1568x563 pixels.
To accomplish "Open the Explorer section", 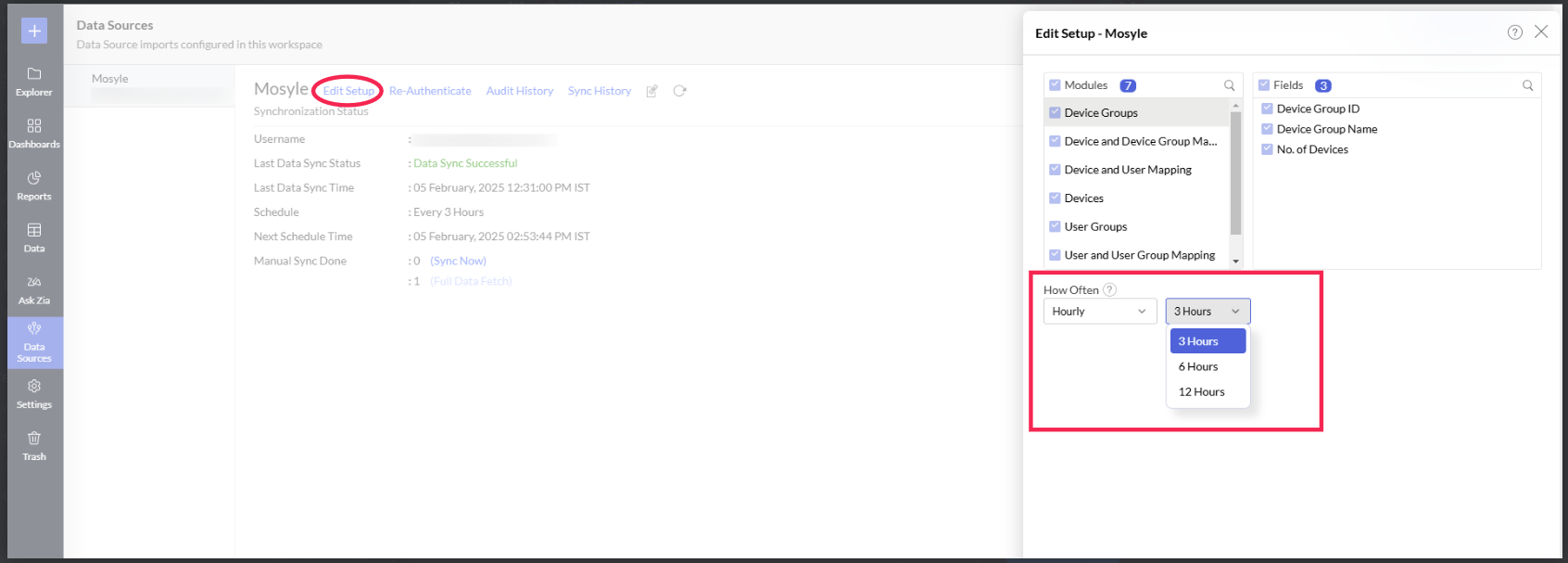I will (34, 82).
